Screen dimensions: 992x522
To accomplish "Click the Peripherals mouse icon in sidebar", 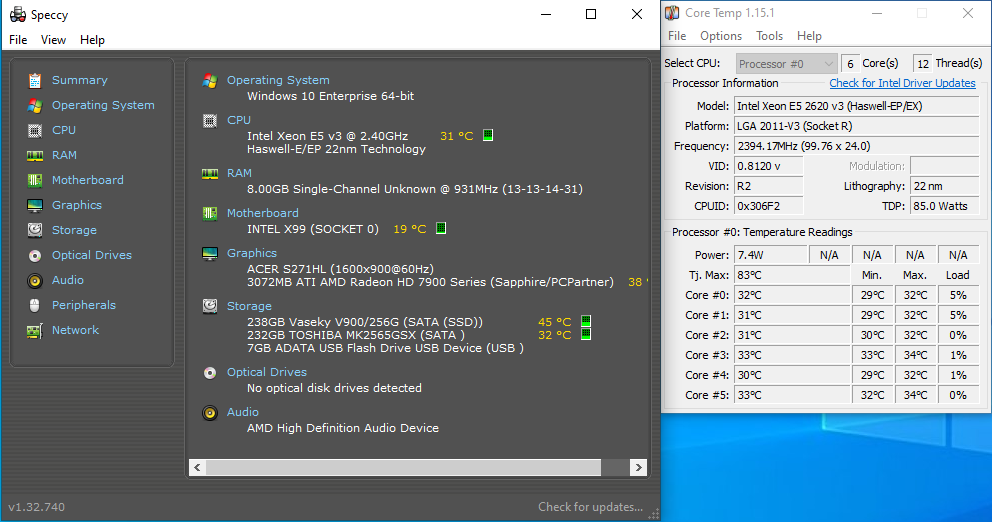I will [35, 306].
